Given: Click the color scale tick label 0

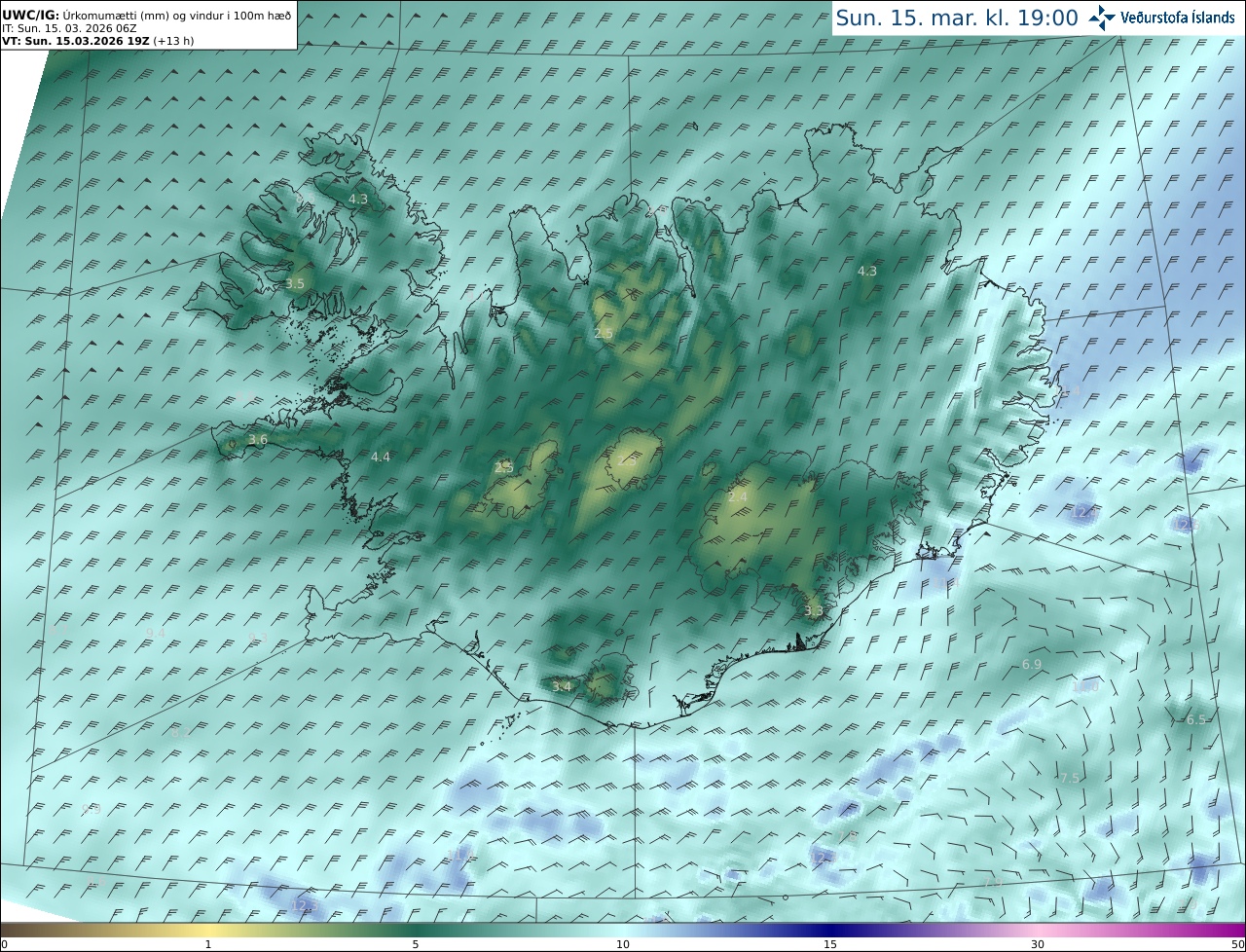Looking at the screenshot, I should pos(4,944).
